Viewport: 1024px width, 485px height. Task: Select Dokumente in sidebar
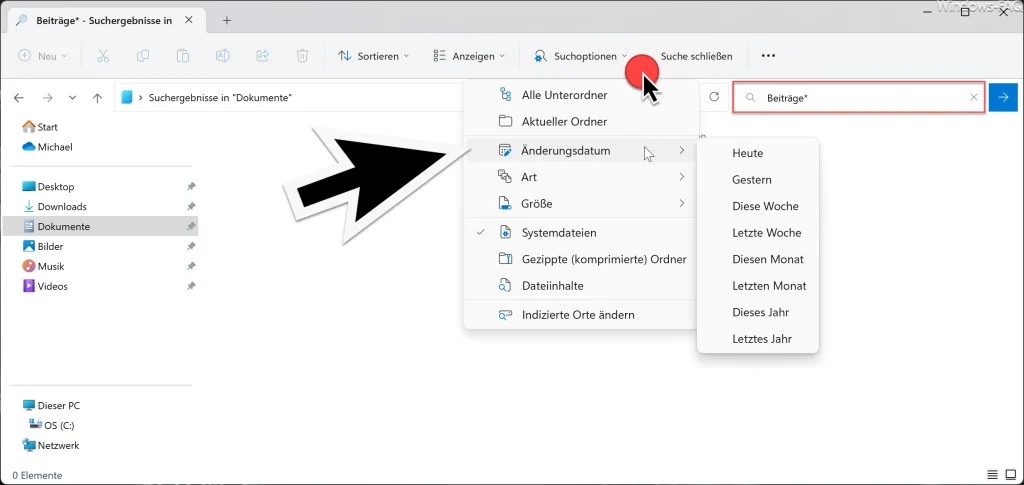pos(100,227)
